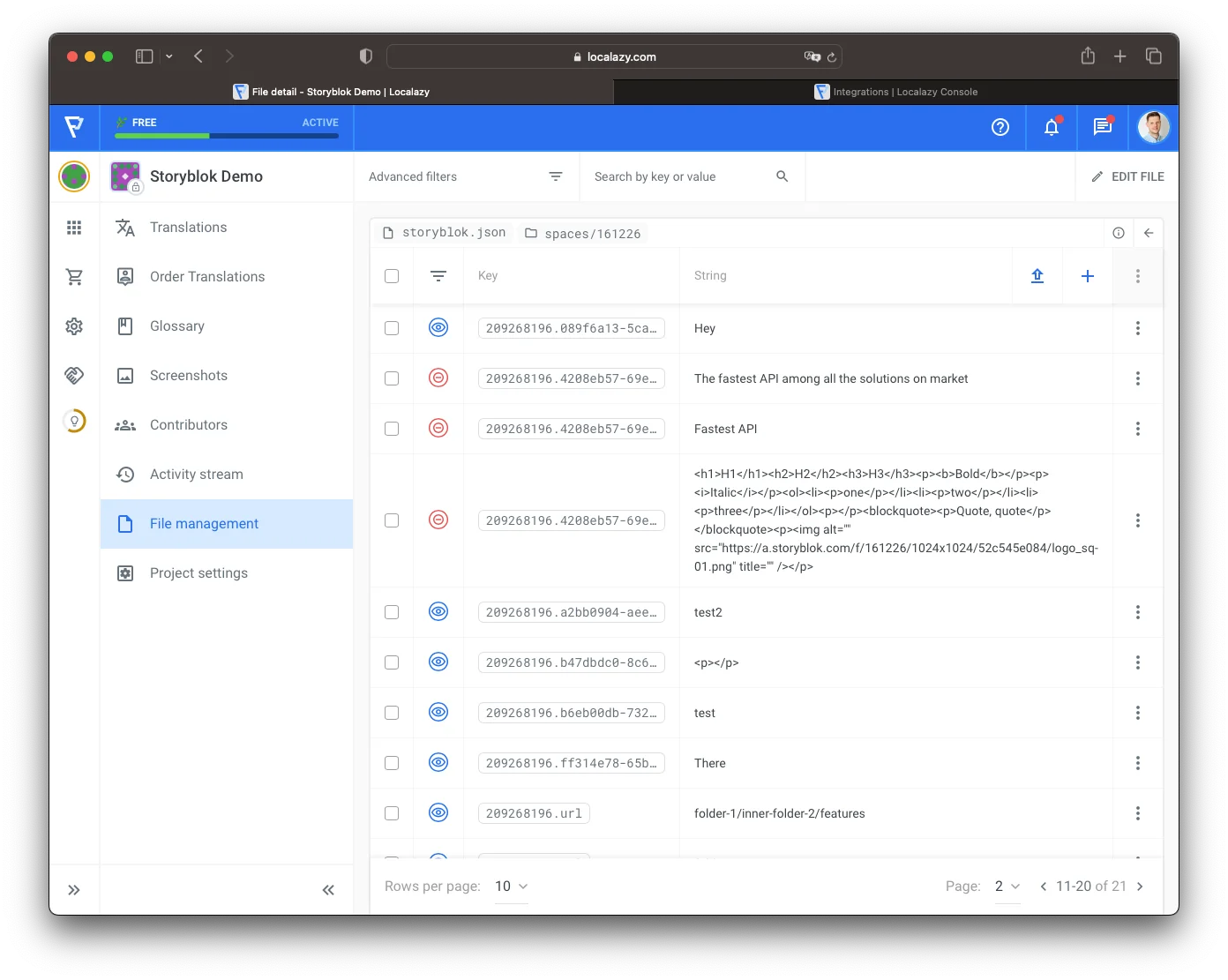Click the back arrow icon in file header

1149,233
